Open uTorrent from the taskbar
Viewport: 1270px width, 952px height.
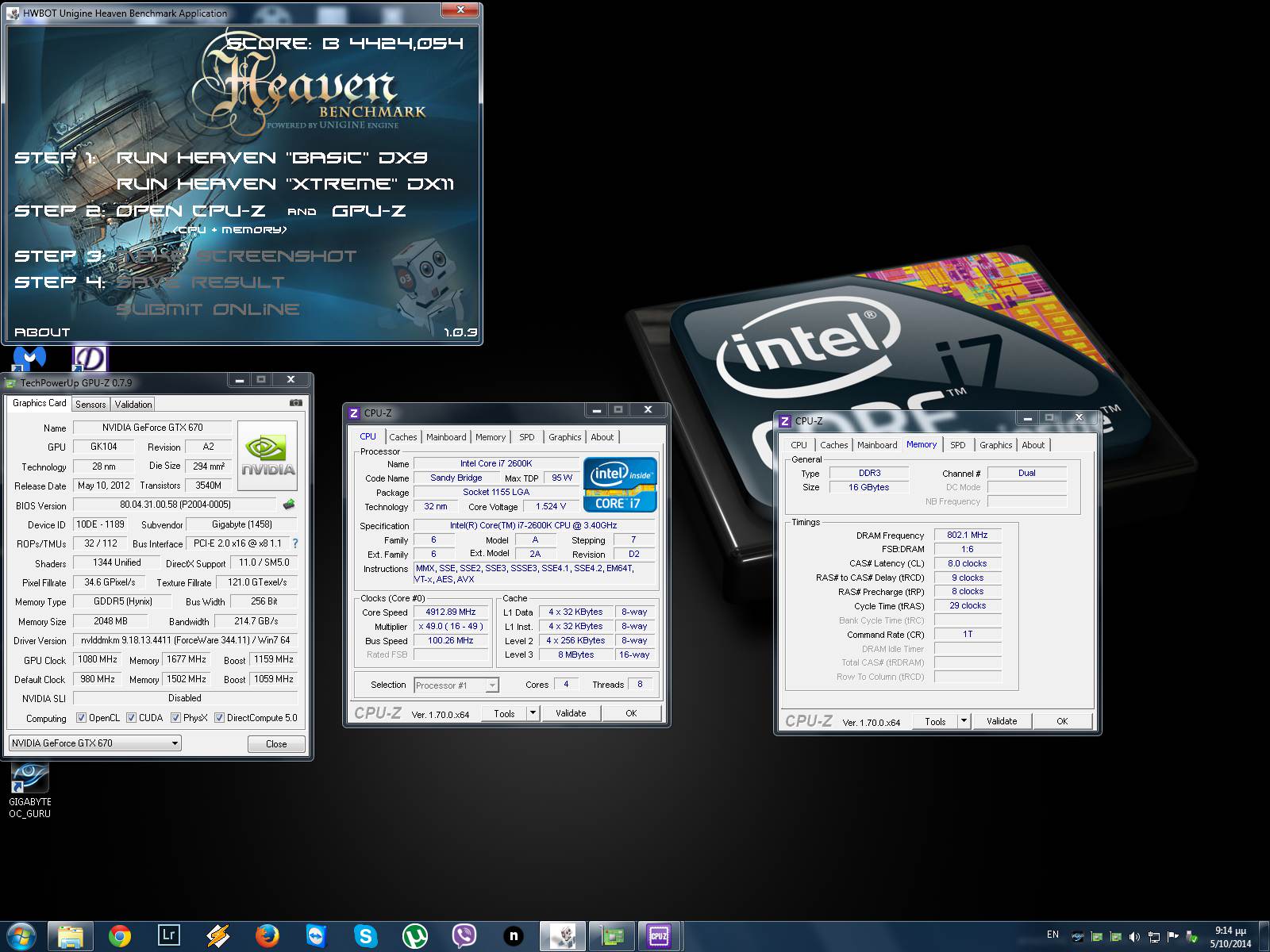point(414,937)
